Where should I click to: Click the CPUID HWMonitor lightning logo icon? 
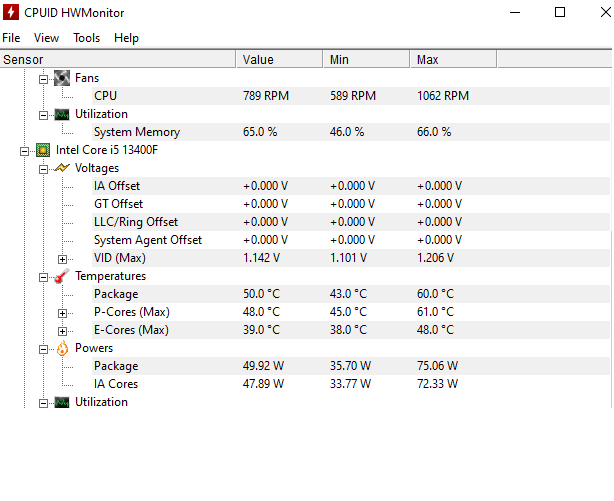[11, 12]
